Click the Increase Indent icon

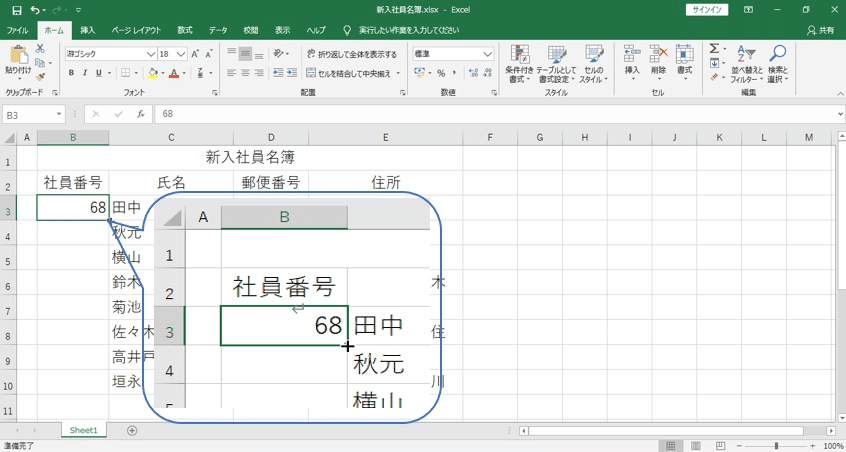292,73
